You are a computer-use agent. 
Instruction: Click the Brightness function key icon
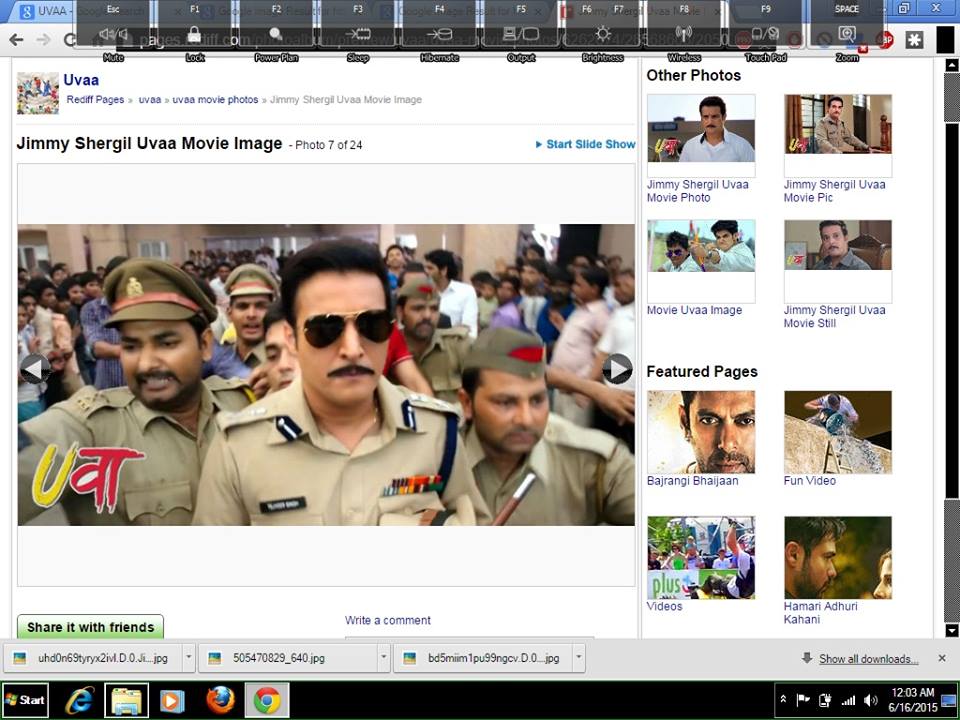pos(602,34)
